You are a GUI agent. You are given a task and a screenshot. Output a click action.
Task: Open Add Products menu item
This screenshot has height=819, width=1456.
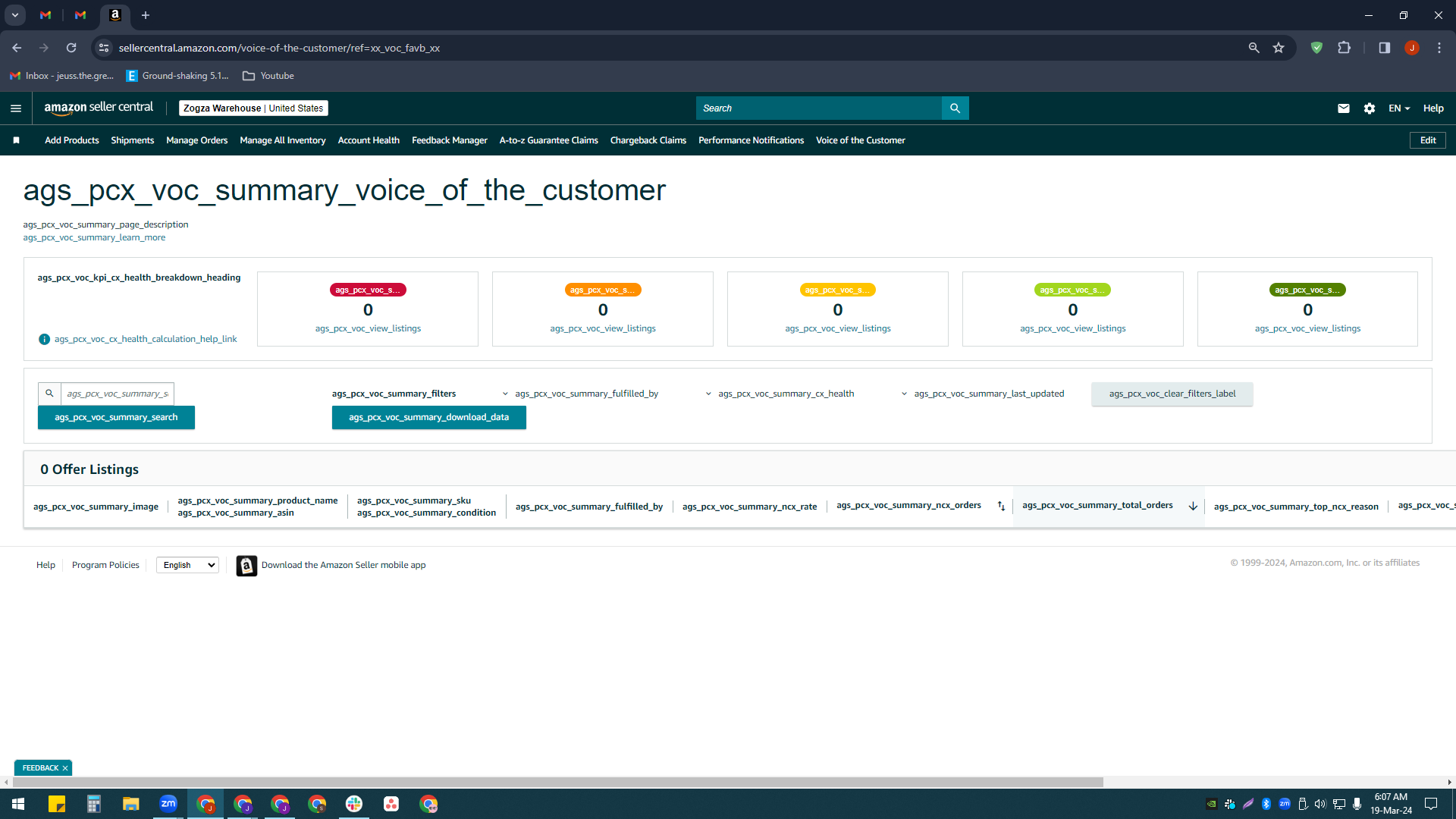point(72,140)
